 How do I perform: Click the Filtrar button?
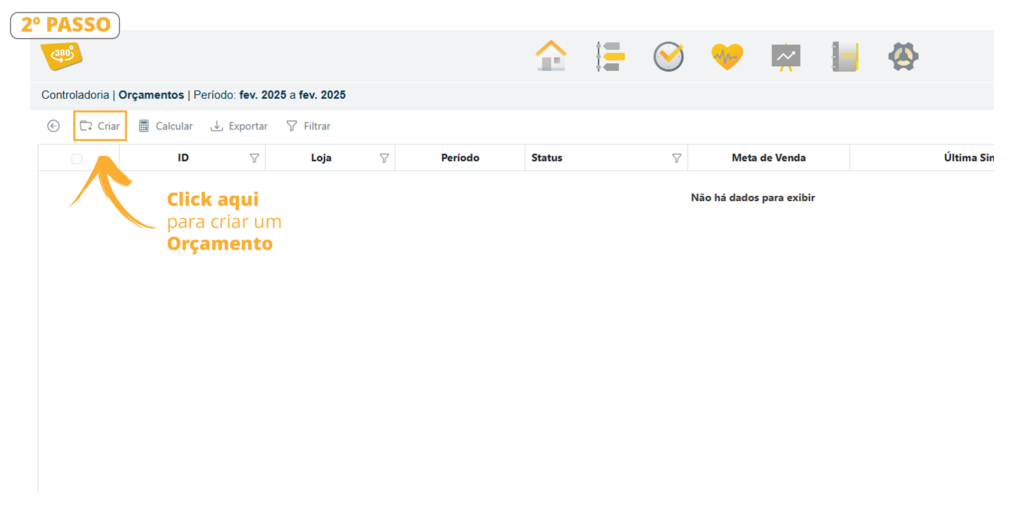pyautogui.click(x=308, y=126)
